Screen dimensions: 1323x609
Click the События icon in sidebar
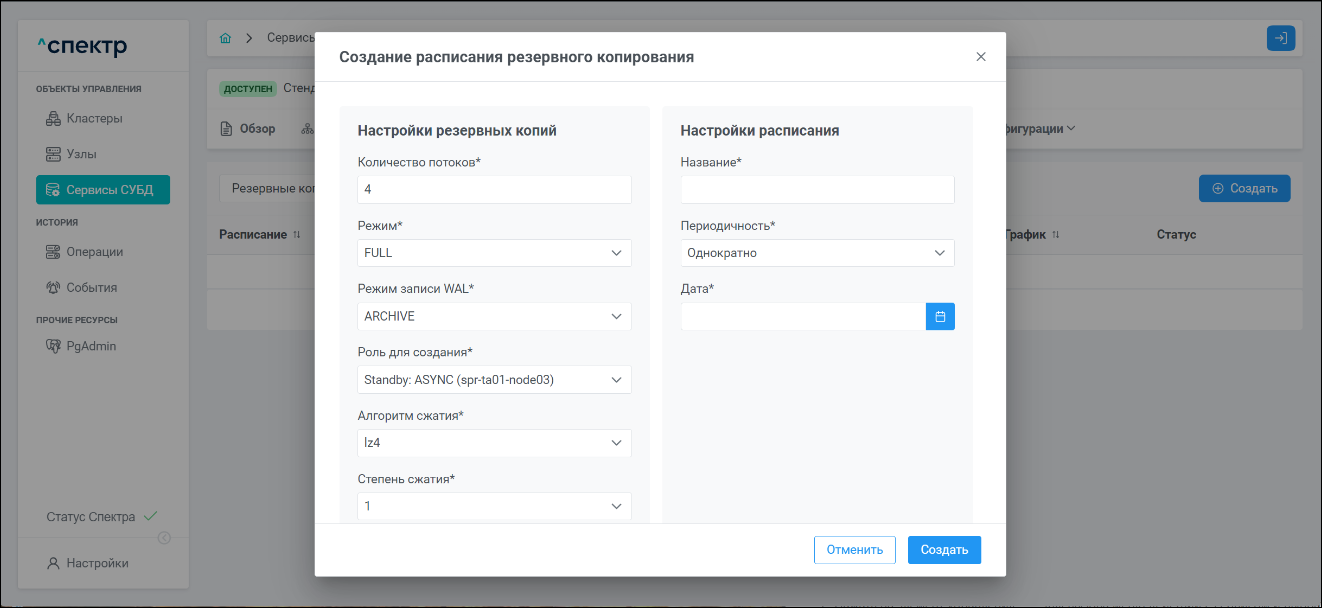(x=53, y=288)
